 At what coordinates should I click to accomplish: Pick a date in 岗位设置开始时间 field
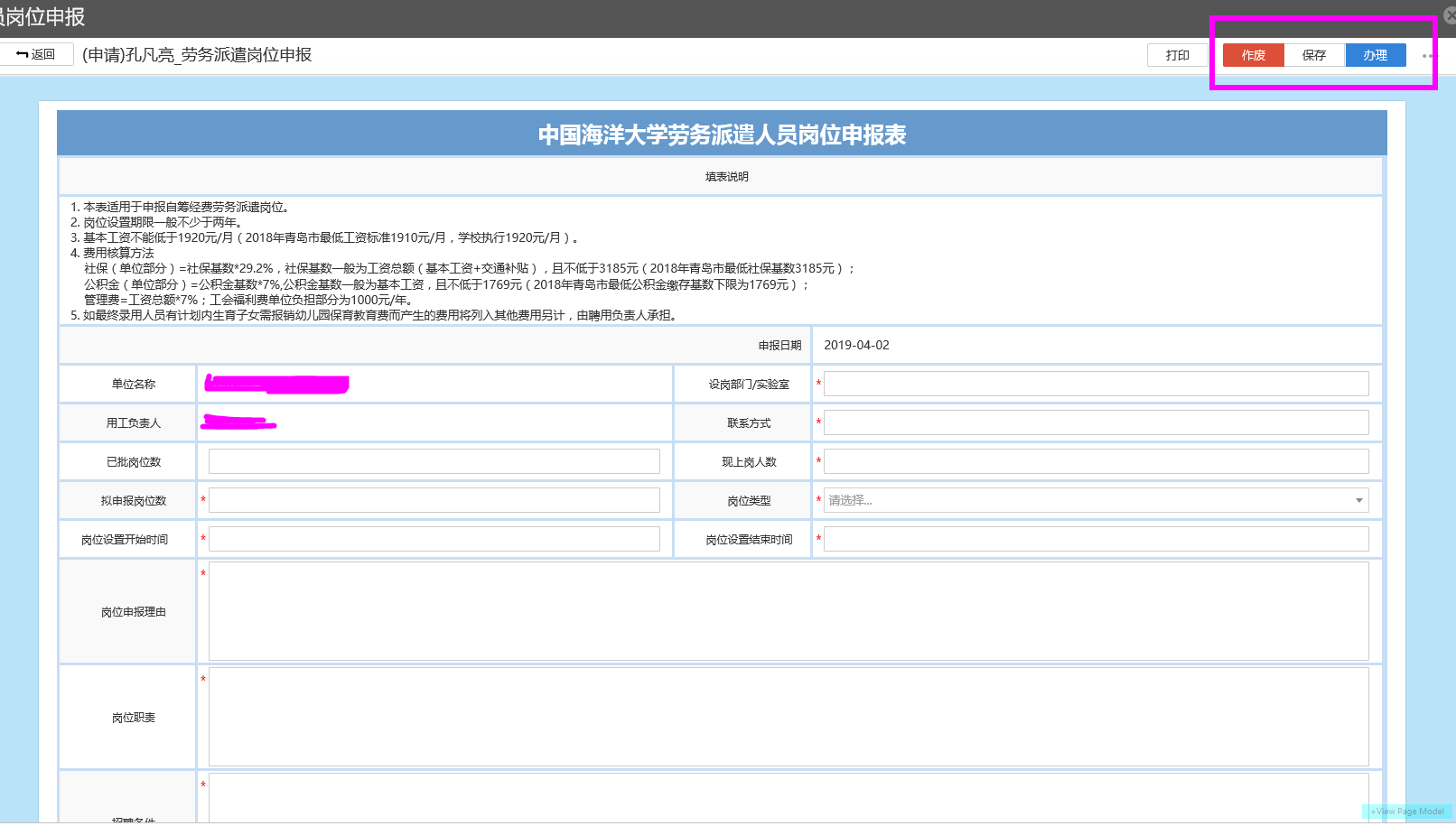click(434, 540)
